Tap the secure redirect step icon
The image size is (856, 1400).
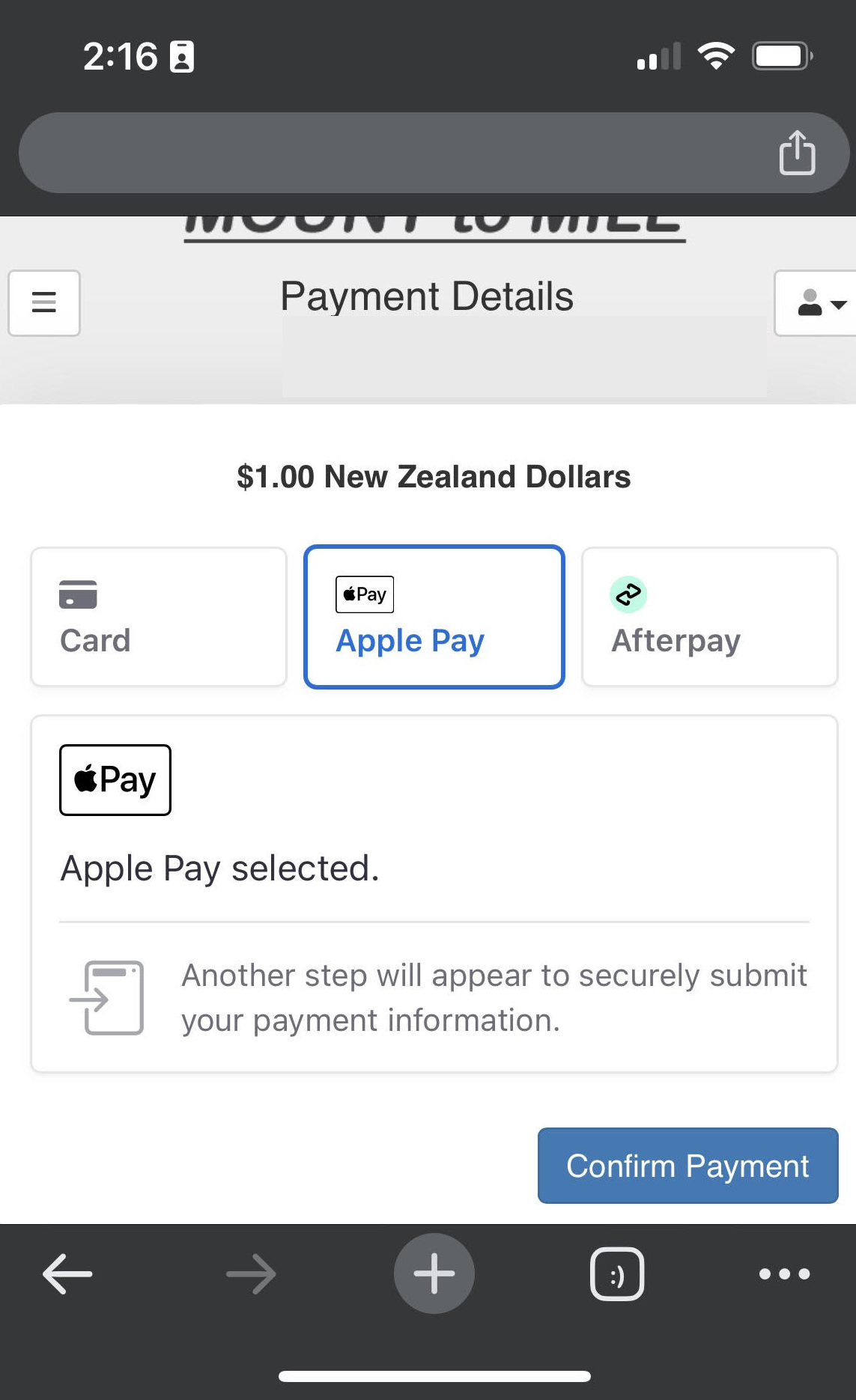click(109, 998)
